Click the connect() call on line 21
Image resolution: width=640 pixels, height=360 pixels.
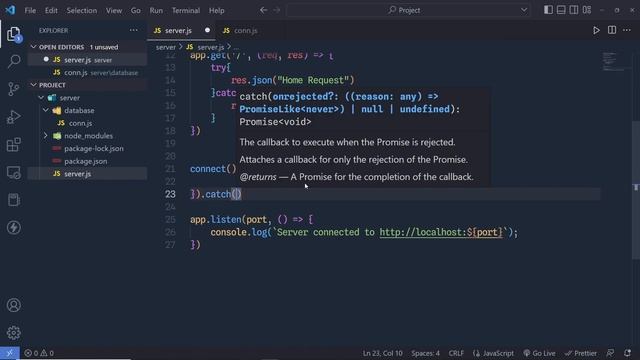pos(213,169)
